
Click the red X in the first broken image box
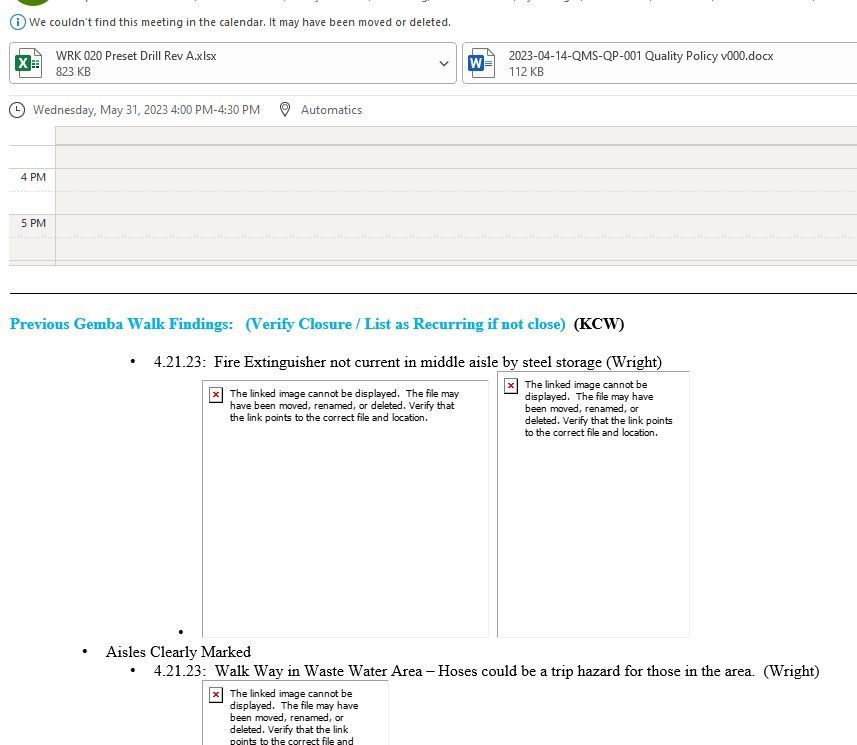215,396
